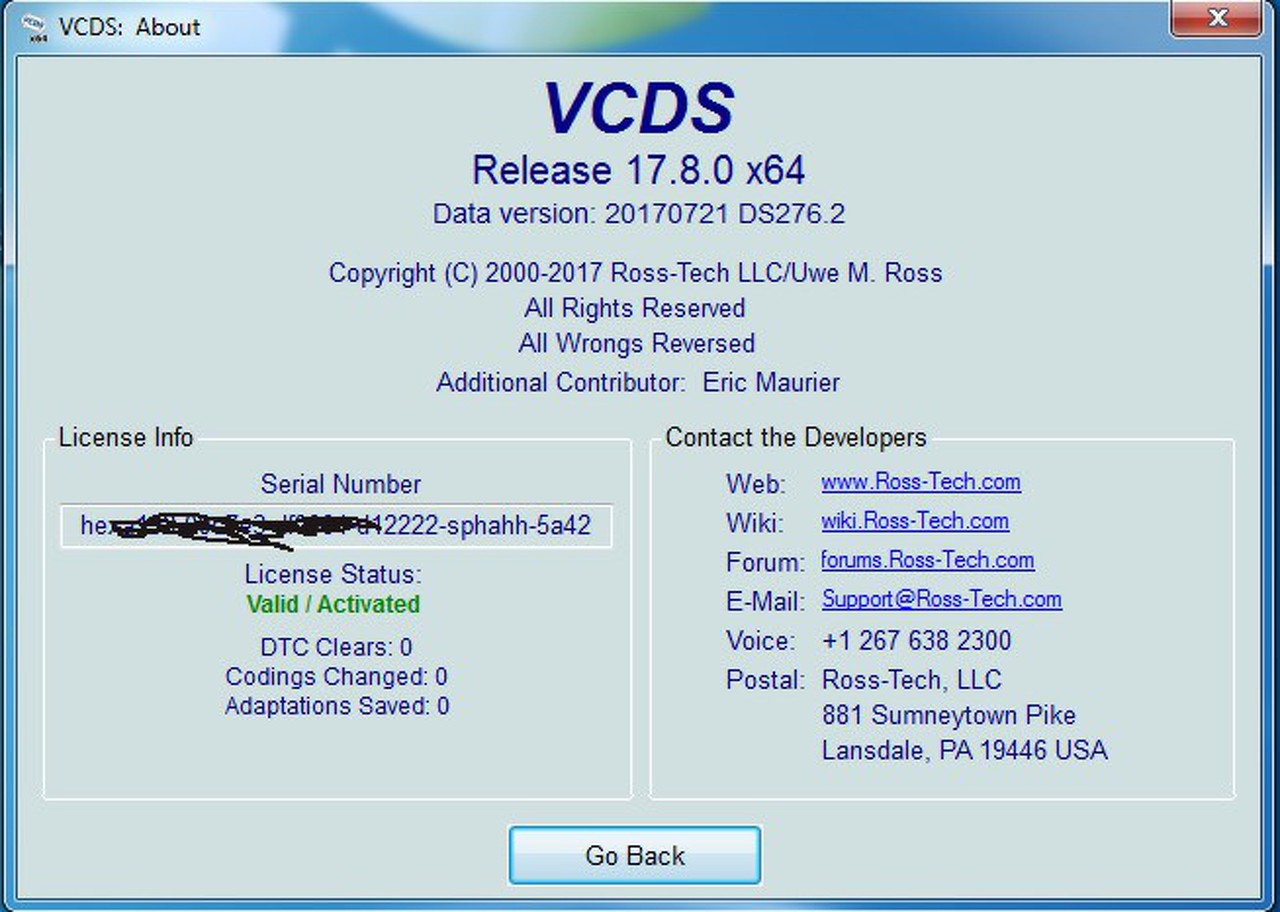Click the VCDS icon in the title bar

click(34, 28)
